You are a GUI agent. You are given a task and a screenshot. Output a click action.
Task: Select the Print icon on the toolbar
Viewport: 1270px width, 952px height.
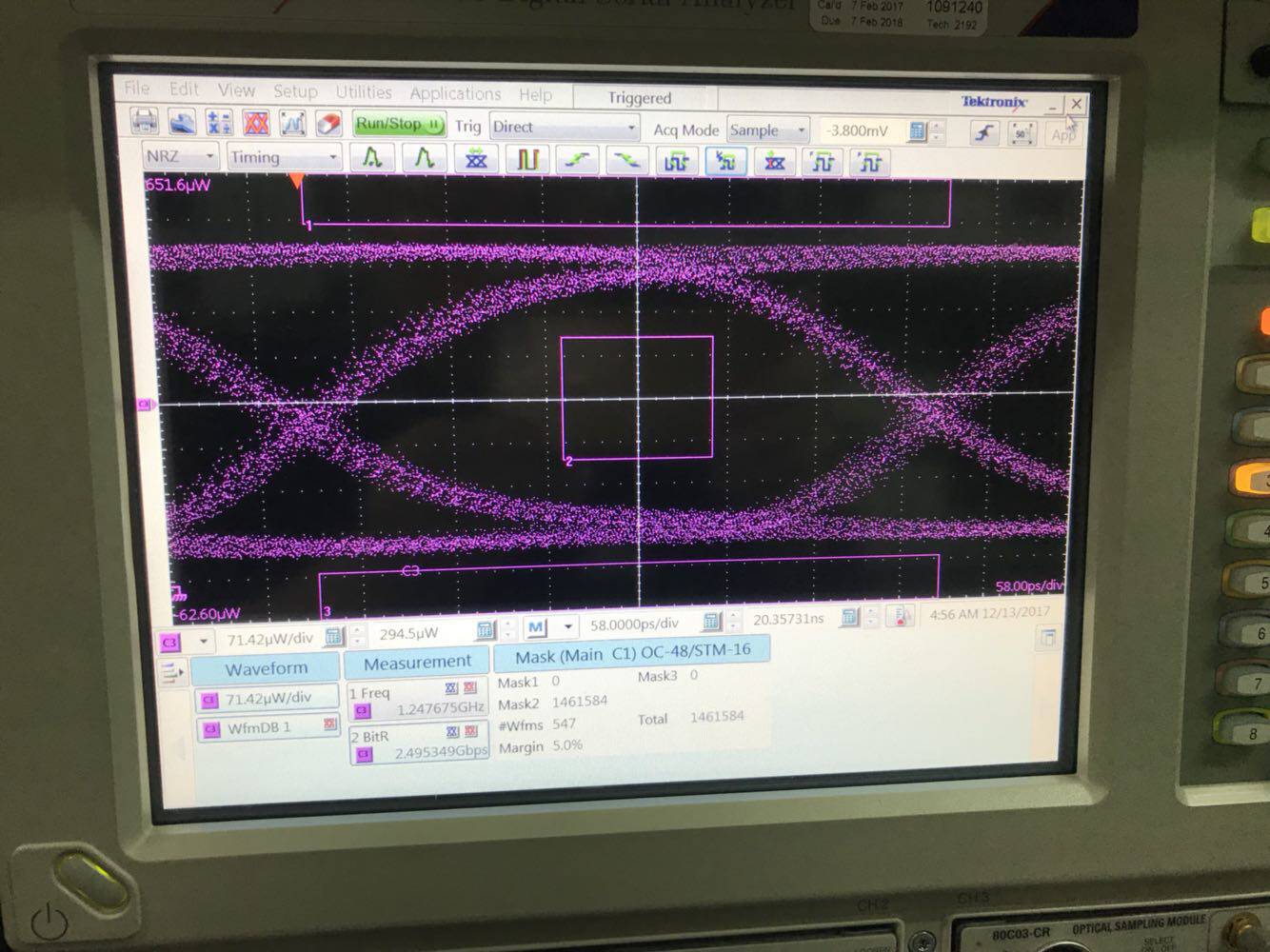145,122
